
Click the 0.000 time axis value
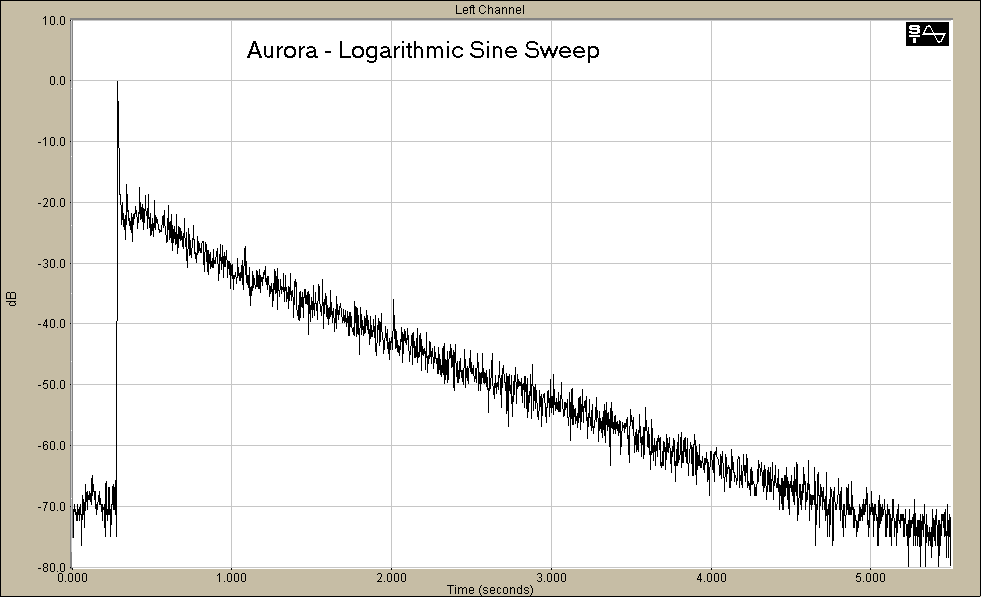click(73, 578)
